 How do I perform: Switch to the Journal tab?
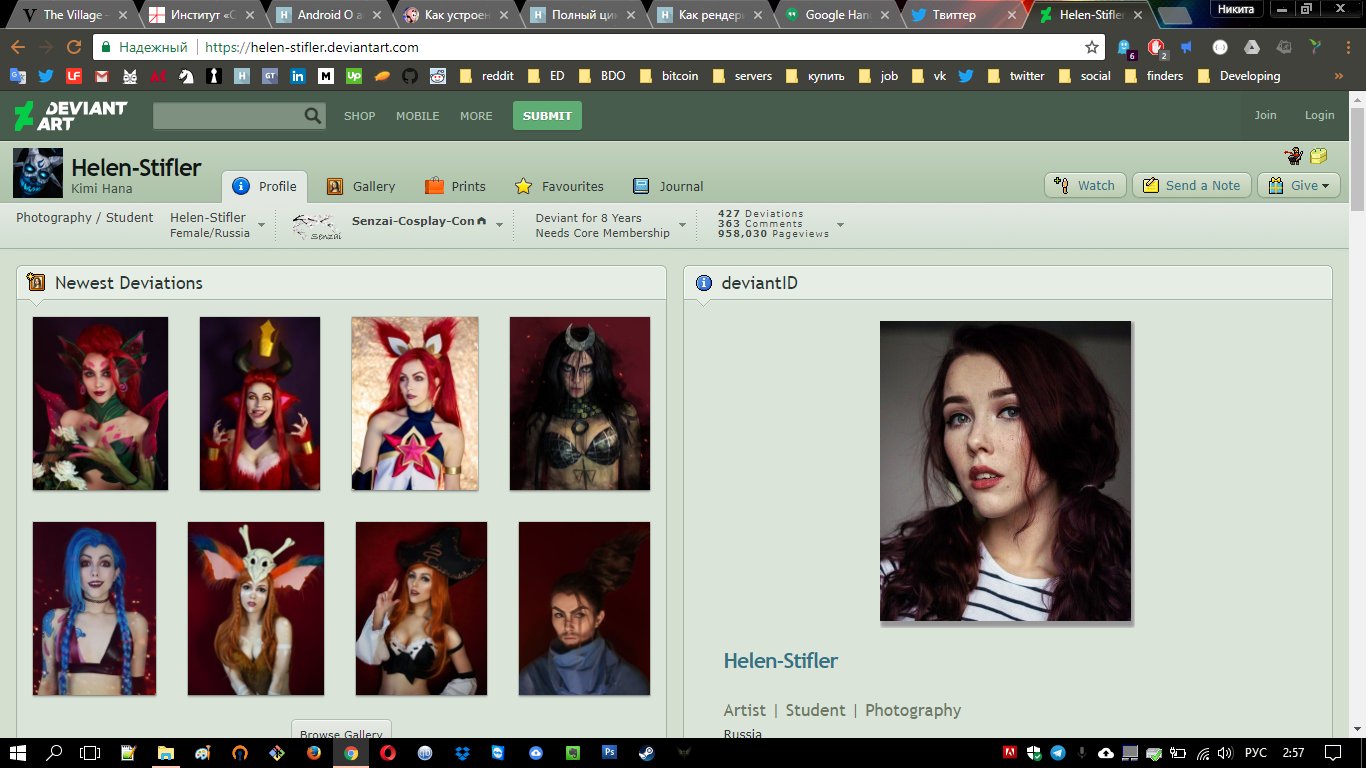pyautogui.click(x=668, y=186)
